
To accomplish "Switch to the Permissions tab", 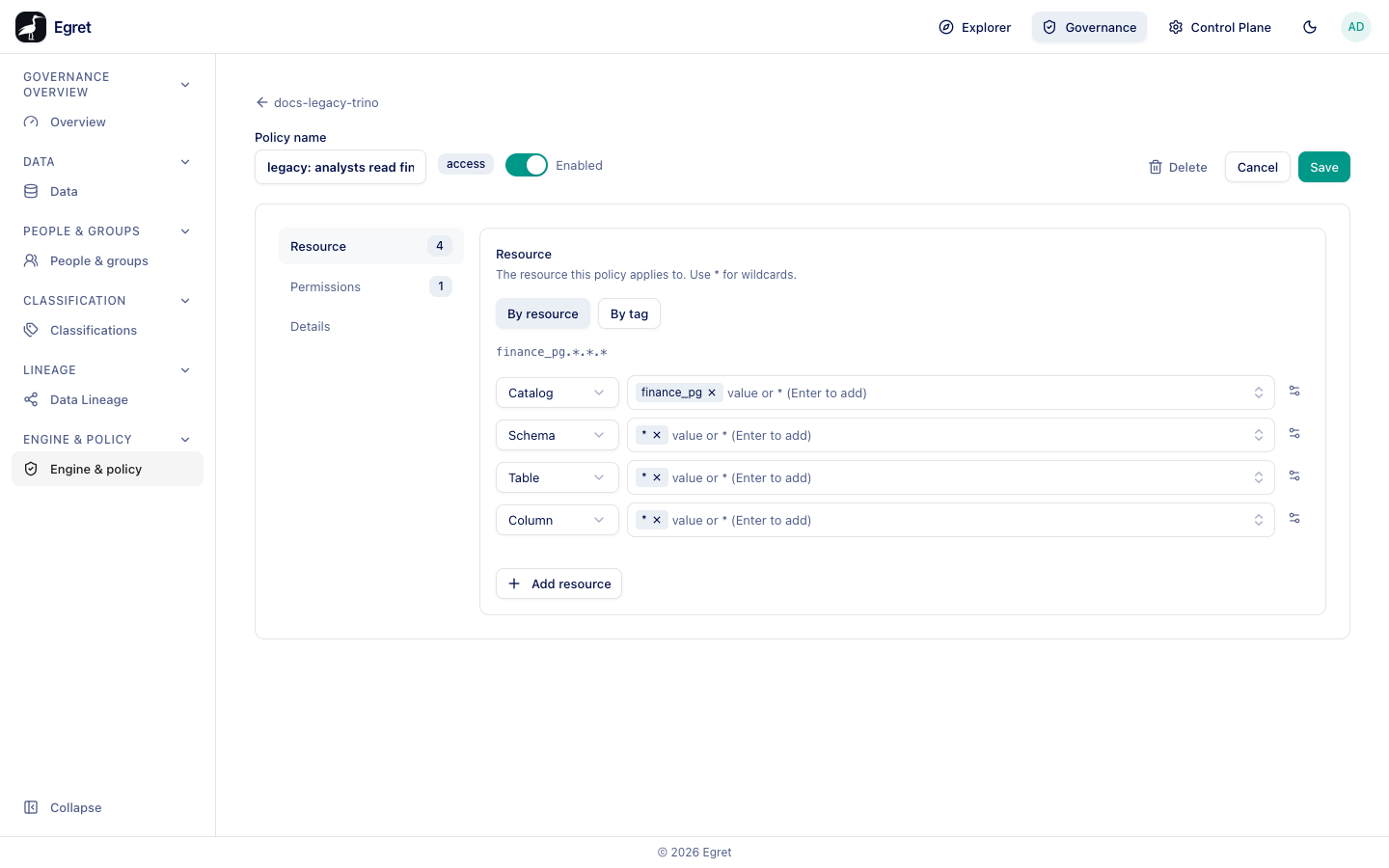I will click(371, 286).
